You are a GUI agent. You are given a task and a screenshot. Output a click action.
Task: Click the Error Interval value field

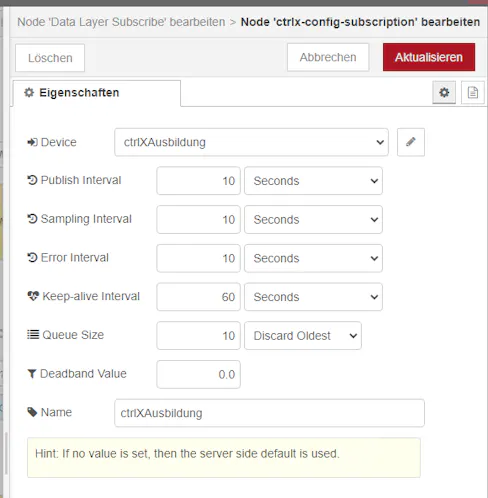coord(198,258)
